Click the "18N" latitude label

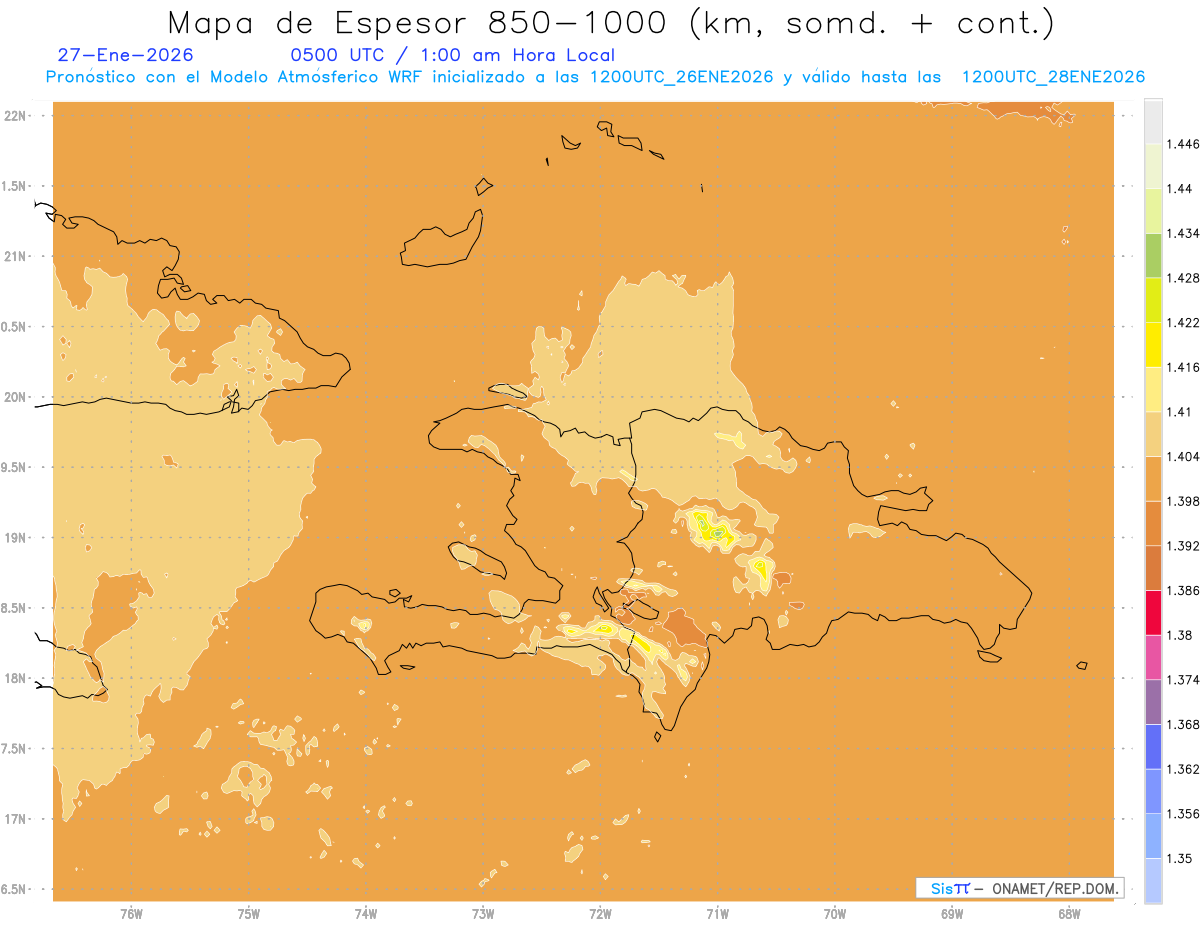(16, 678)
